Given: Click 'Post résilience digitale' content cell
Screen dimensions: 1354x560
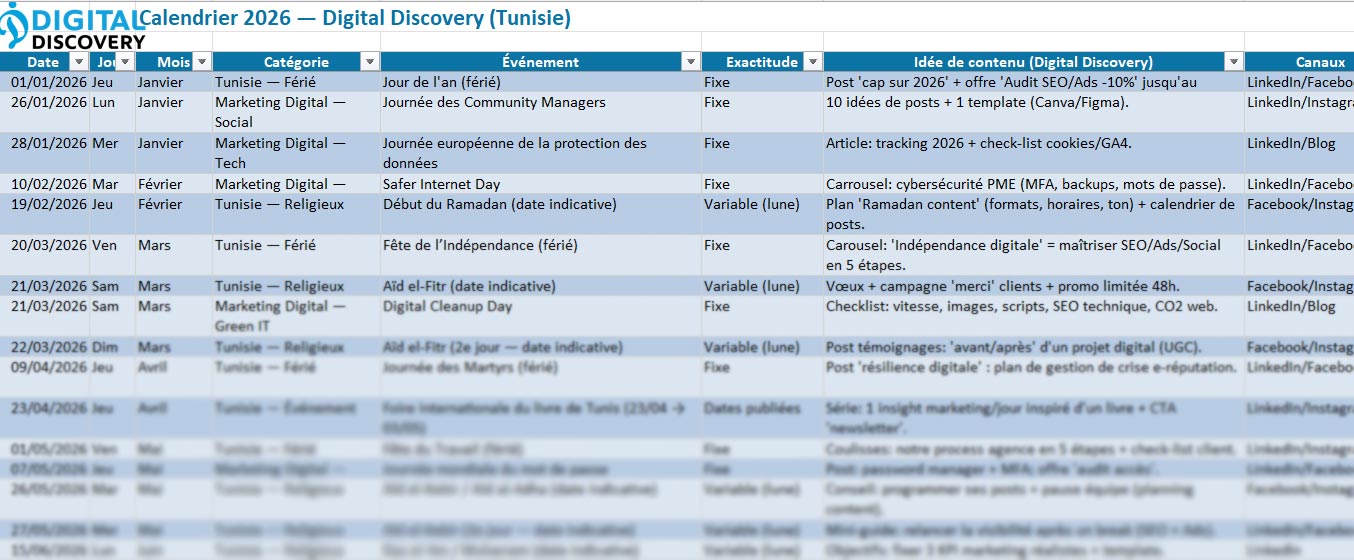Looking at the screenshot, I should (x=1034, y=377).
